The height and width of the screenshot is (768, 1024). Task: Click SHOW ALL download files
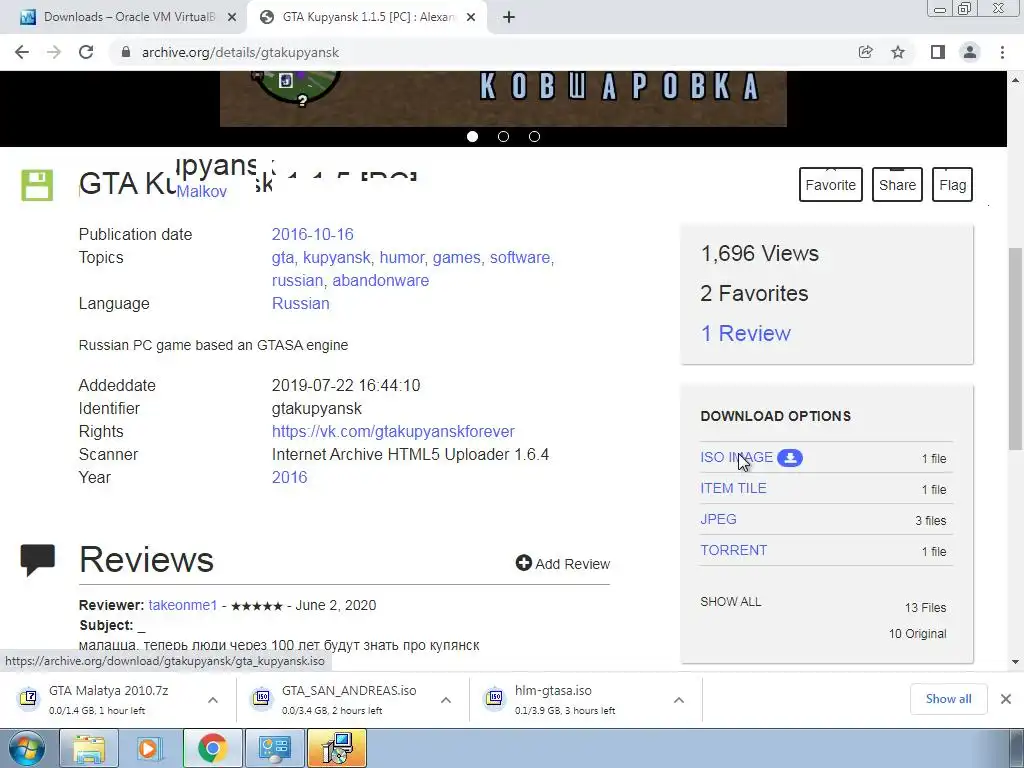(x=731, y=601)
